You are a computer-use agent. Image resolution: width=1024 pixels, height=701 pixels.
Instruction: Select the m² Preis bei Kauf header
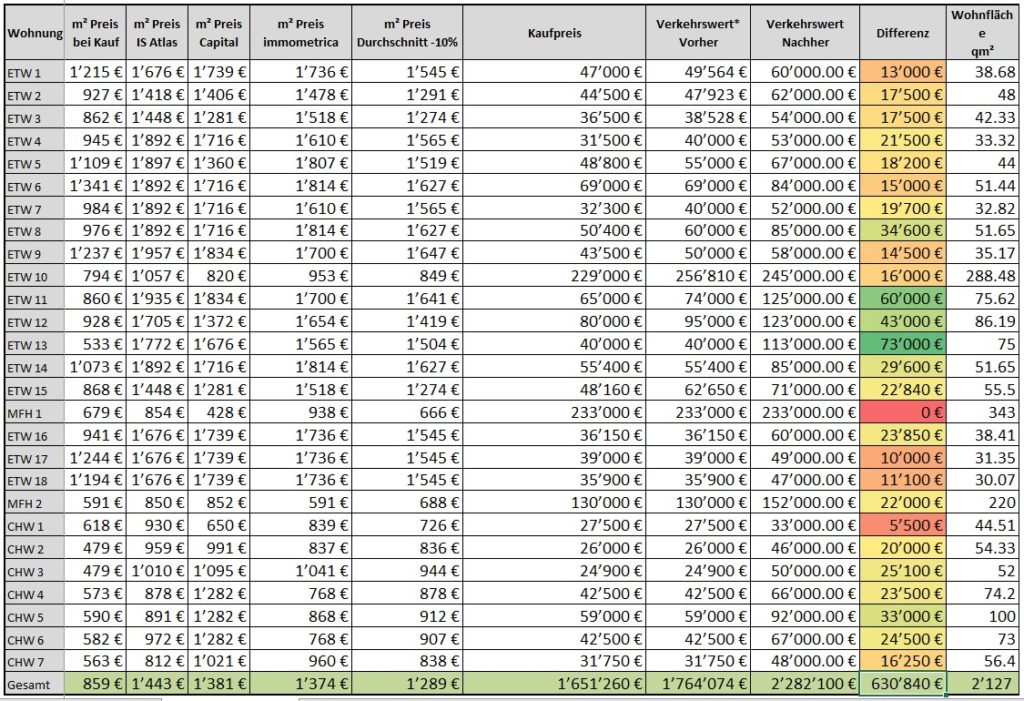(x=95, y=33)
